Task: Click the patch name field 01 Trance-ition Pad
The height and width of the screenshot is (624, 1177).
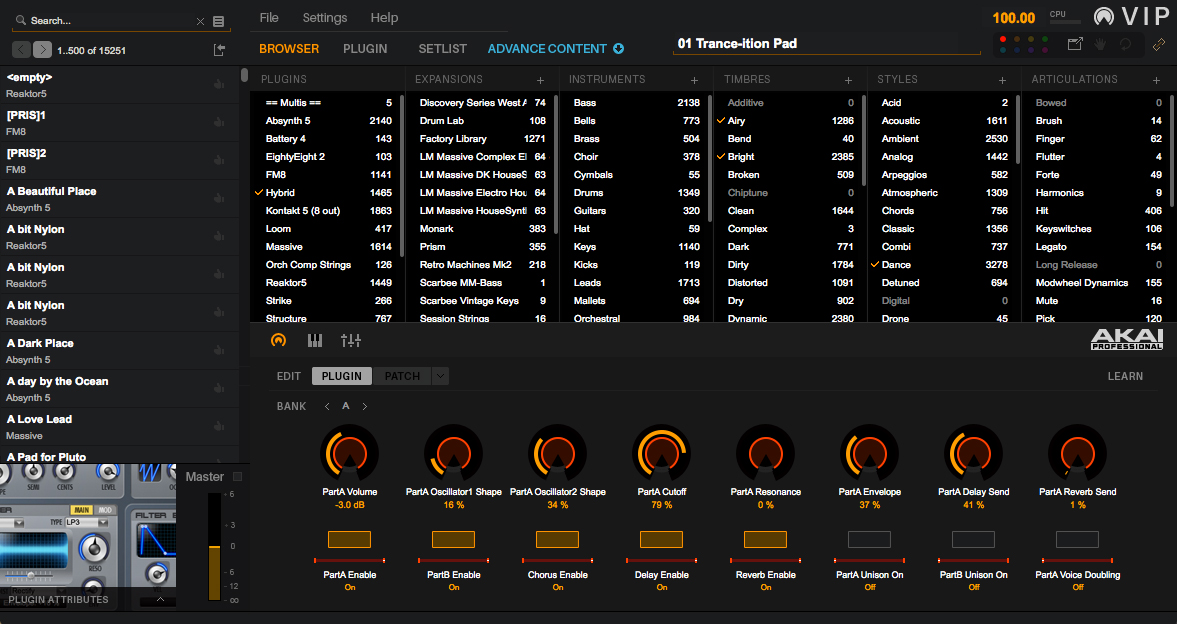Action: point(826,44)
